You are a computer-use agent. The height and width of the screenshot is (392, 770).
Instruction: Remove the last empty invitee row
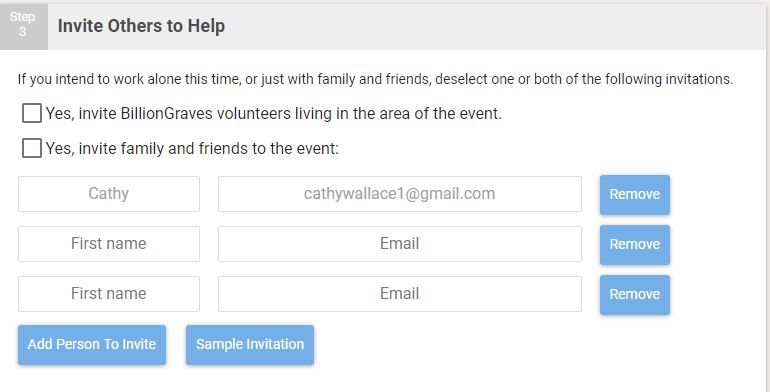click(x=634, y=295)
